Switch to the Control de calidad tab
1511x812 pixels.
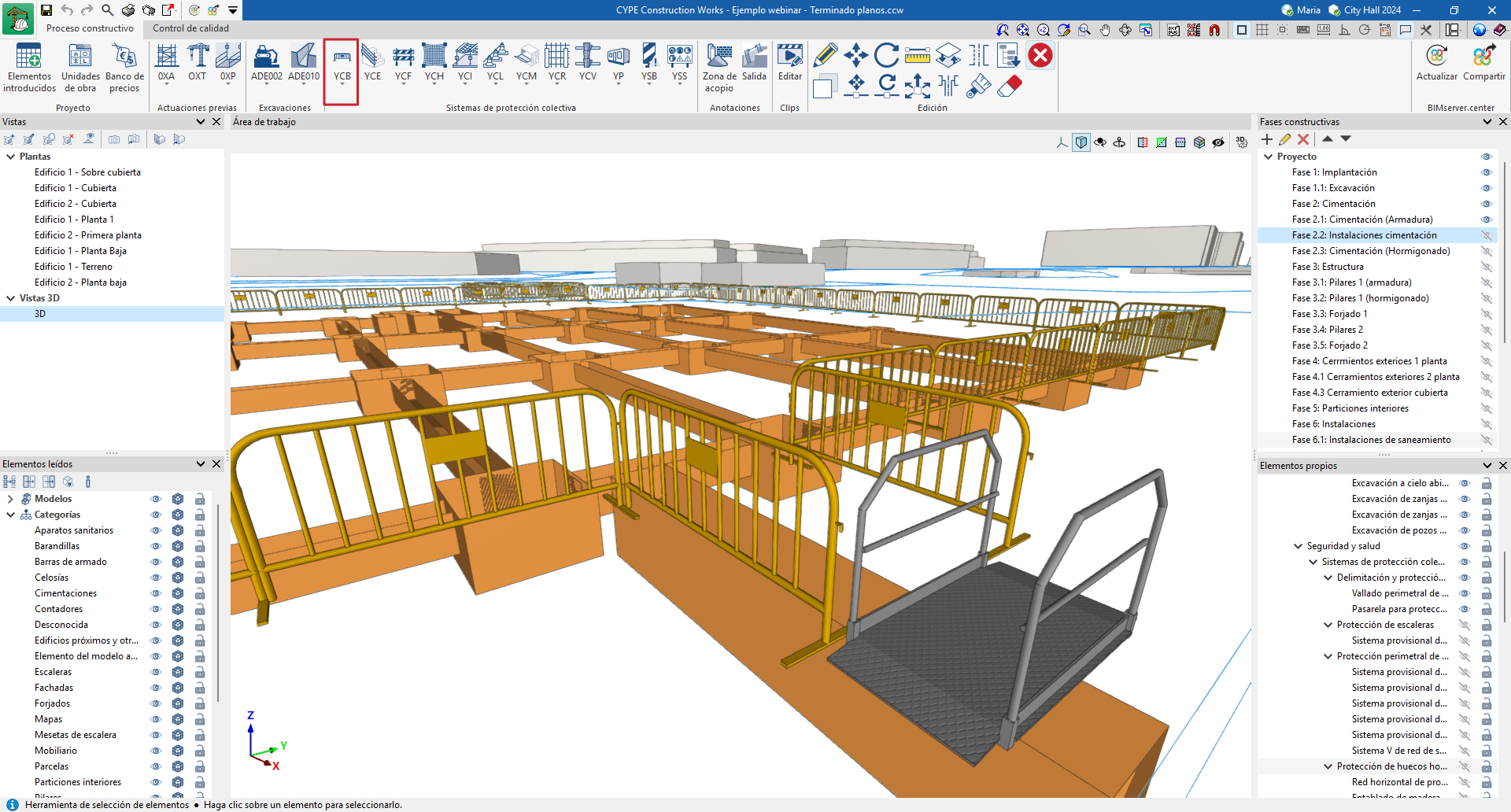pyautogui.click(x=190, y=28)
